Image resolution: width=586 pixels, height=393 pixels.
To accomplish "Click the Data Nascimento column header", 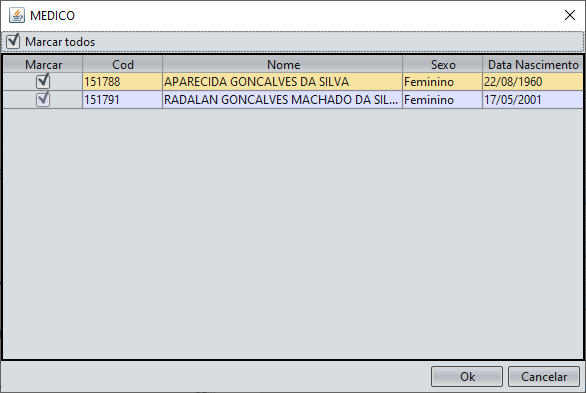I will (533, 64).
